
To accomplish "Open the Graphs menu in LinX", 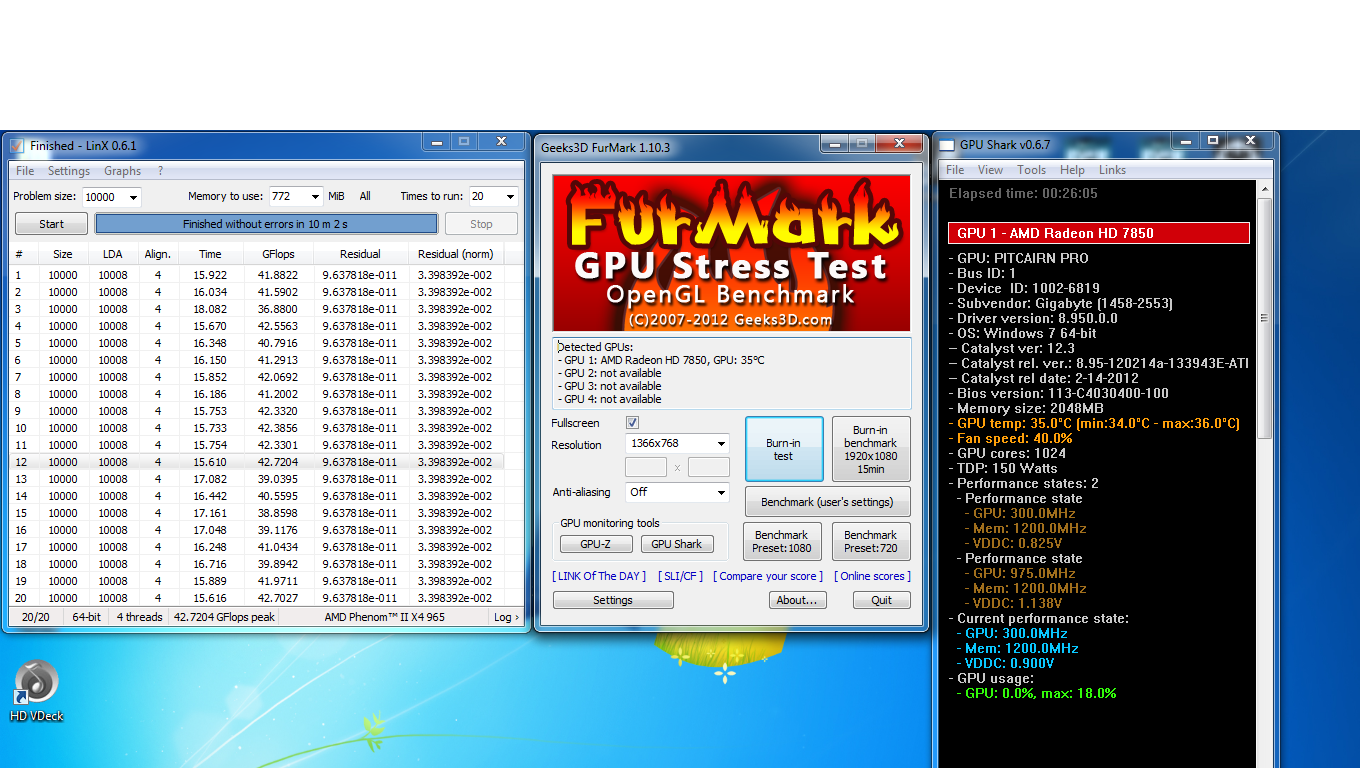I will click(x=122, y=171).
